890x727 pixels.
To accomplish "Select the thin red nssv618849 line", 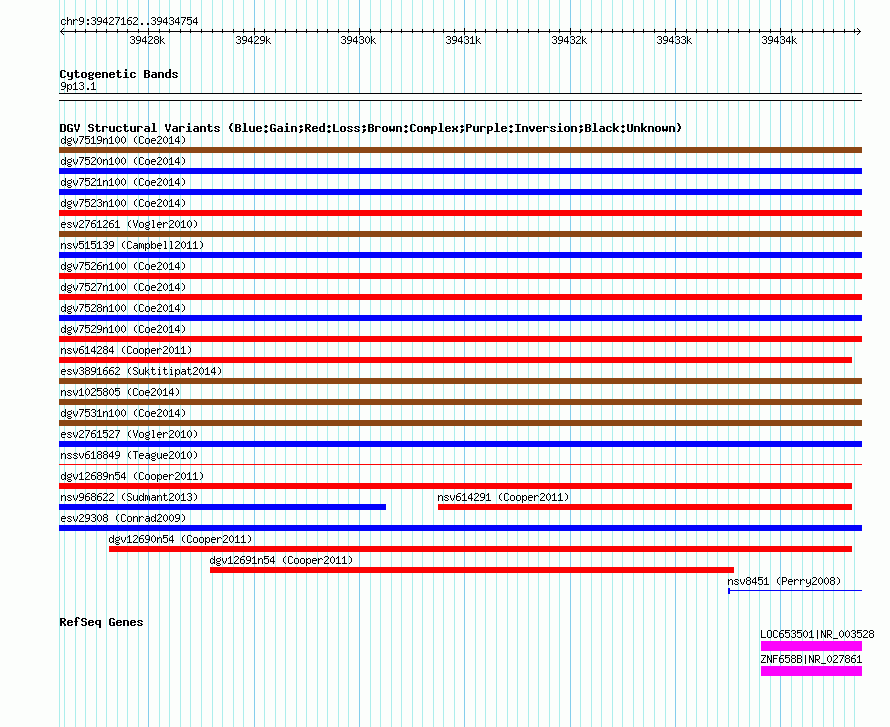I will coord(460,465).
